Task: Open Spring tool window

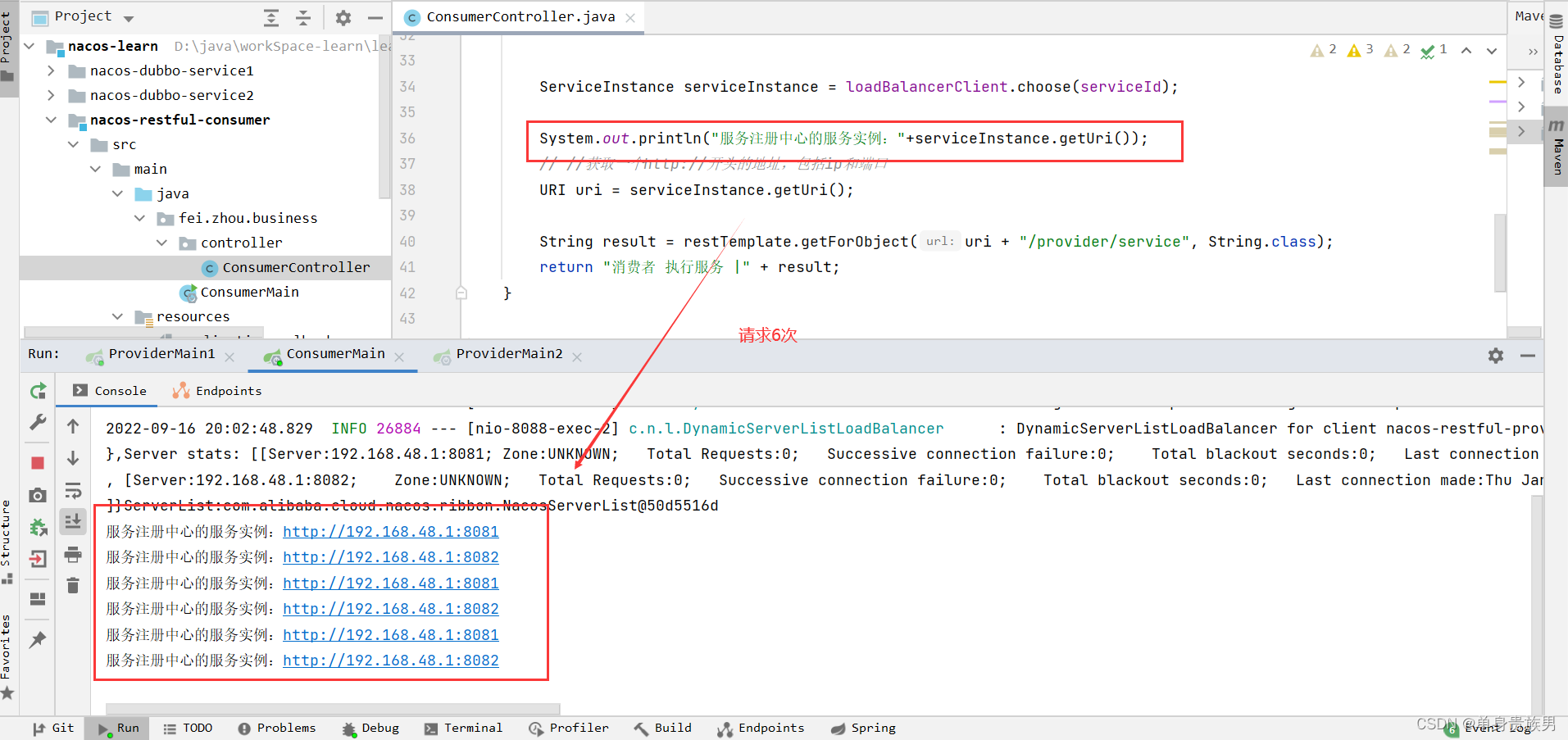Action: click(x=863, y=728)
